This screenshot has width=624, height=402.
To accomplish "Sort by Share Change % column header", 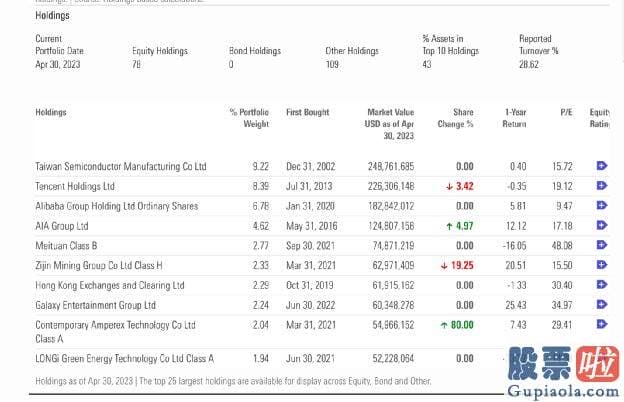I will click(x=456, y=118).
